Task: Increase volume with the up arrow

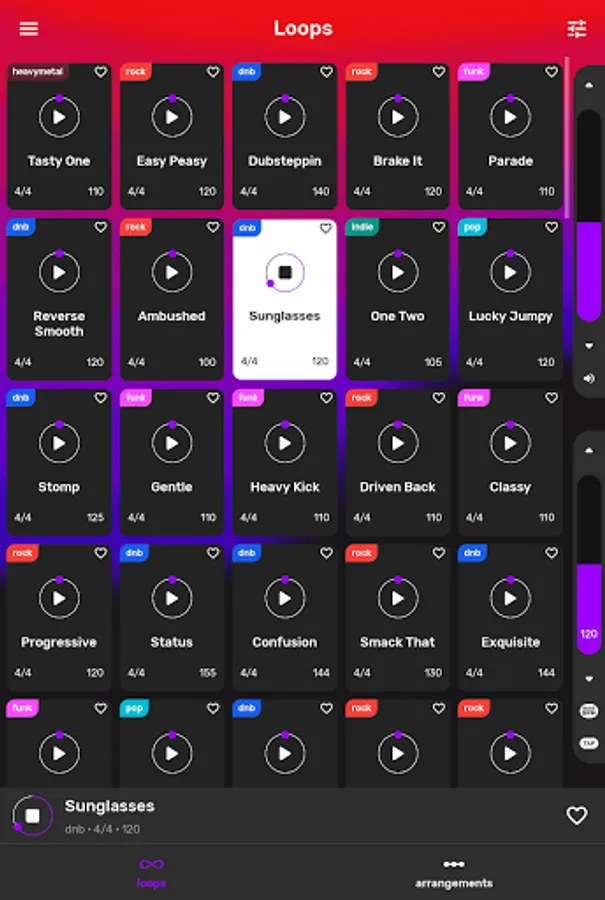Action: pos(589,85)
